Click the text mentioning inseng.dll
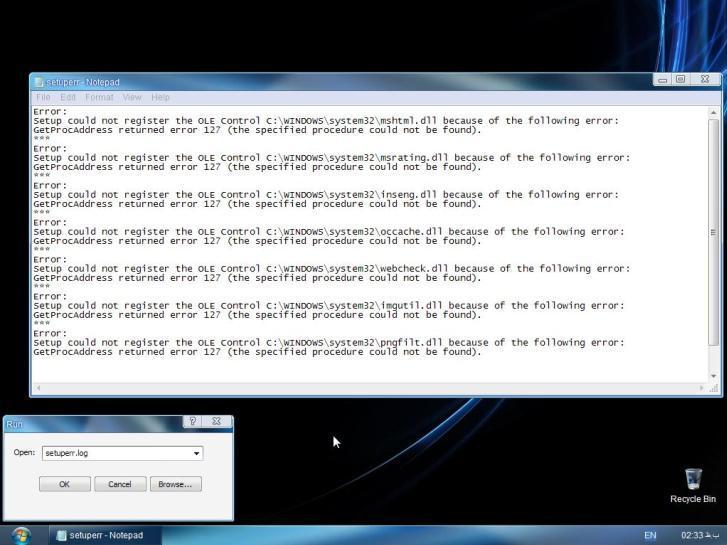This screenshot has width=727, height=545. (x=326, y=195)
